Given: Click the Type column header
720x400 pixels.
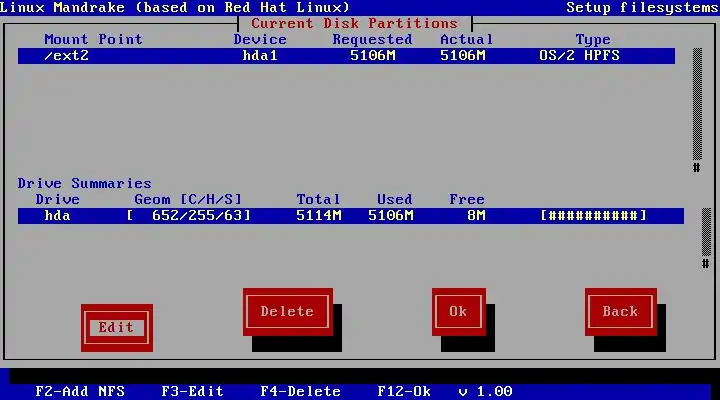Looking at the screenshot, I should click(x=593, y=40).
